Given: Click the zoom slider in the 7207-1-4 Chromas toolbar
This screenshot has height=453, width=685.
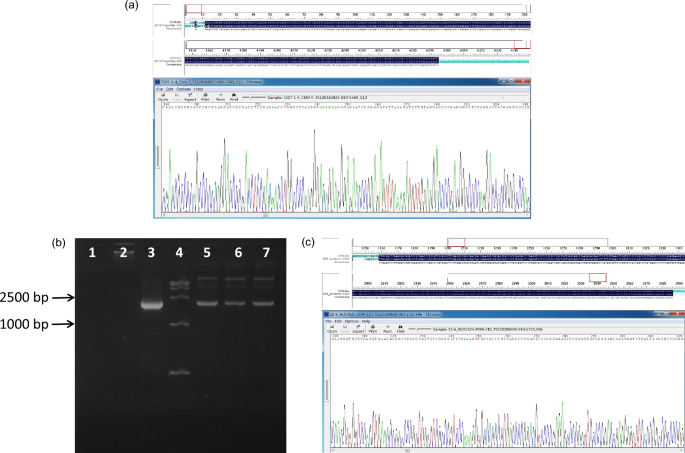Looking at the screenshot, I should (x=254, y=97).
